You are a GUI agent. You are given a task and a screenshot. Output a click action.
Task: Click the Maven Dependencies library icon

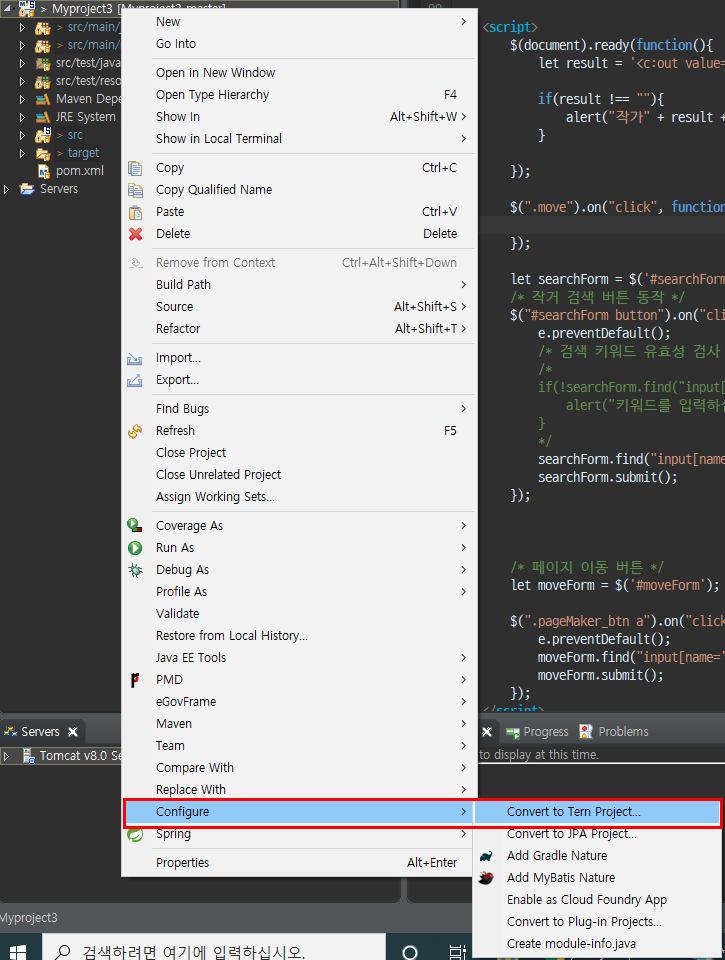42,99
